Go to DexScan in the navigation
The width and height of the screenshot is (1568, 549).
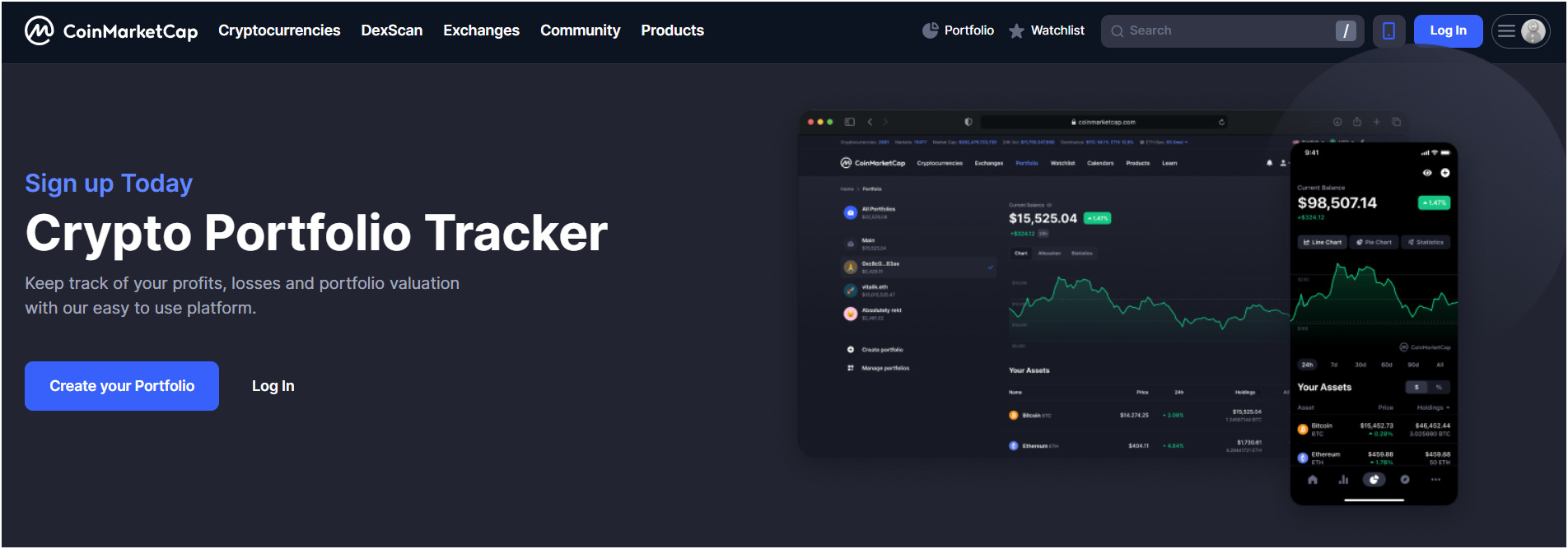tap(391, 30)
